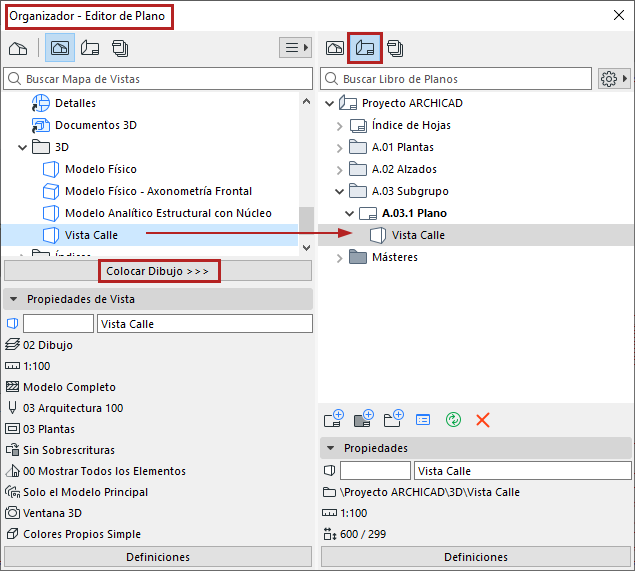The image size is (635, 571).
Task: Open gear settings dropdown beside Libro de Planos search
Action: coord(614,79)
